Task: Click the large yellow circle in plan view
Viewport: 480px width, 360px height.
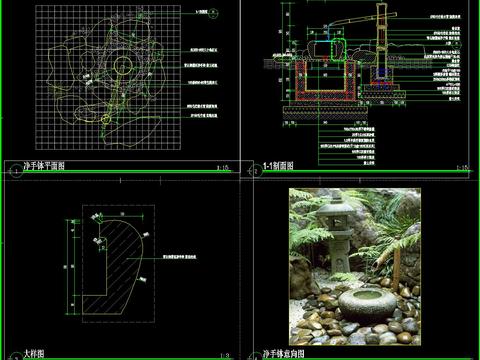Action: [123, 65]
